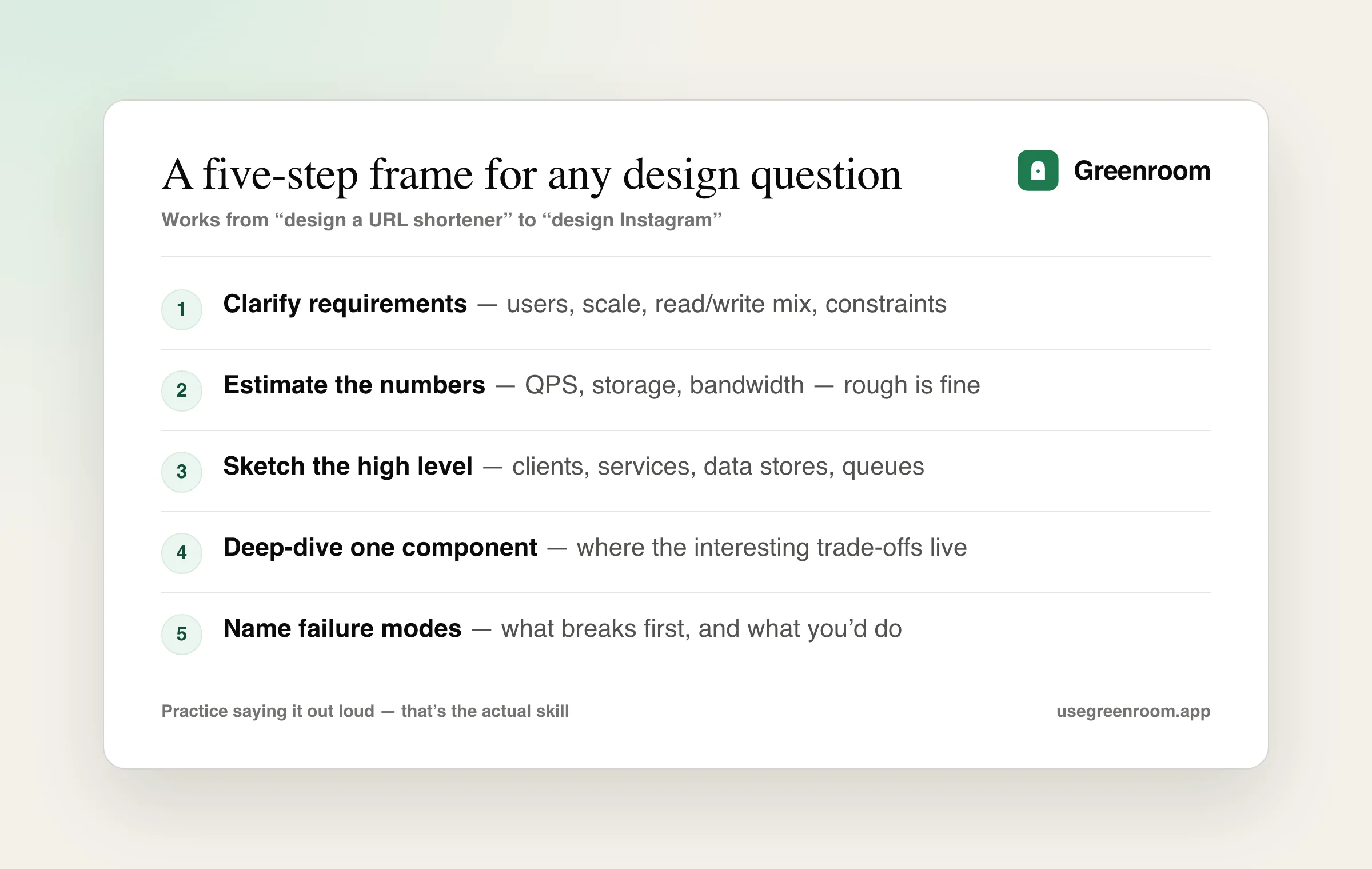Click the 'Sketch the high level' bold text
The height and width of the screenshot is (869, 1372).
click(348, 467)
